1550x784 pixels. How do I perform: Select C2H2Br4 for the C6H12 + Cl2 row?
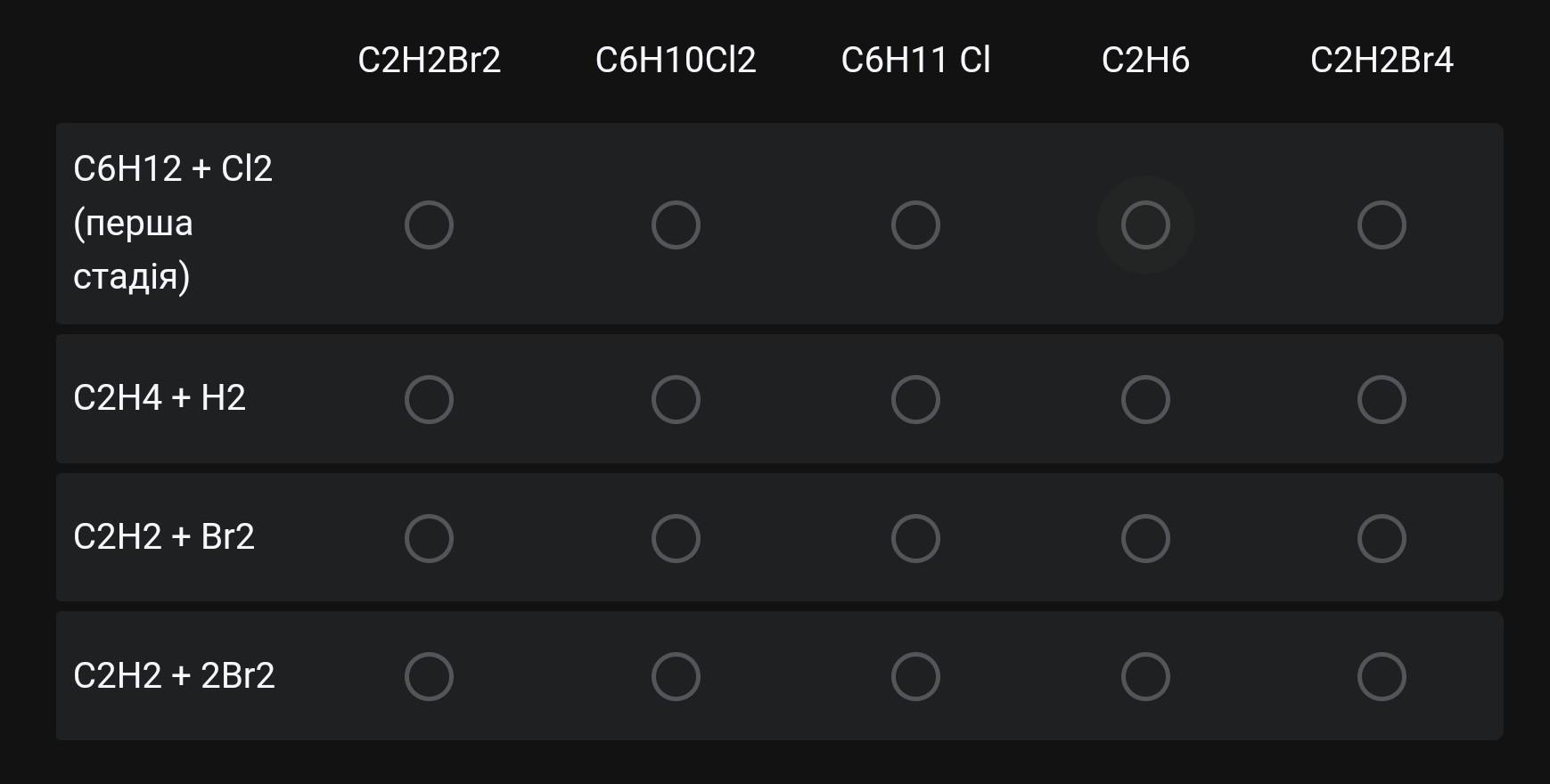[x=1382, y=225]
